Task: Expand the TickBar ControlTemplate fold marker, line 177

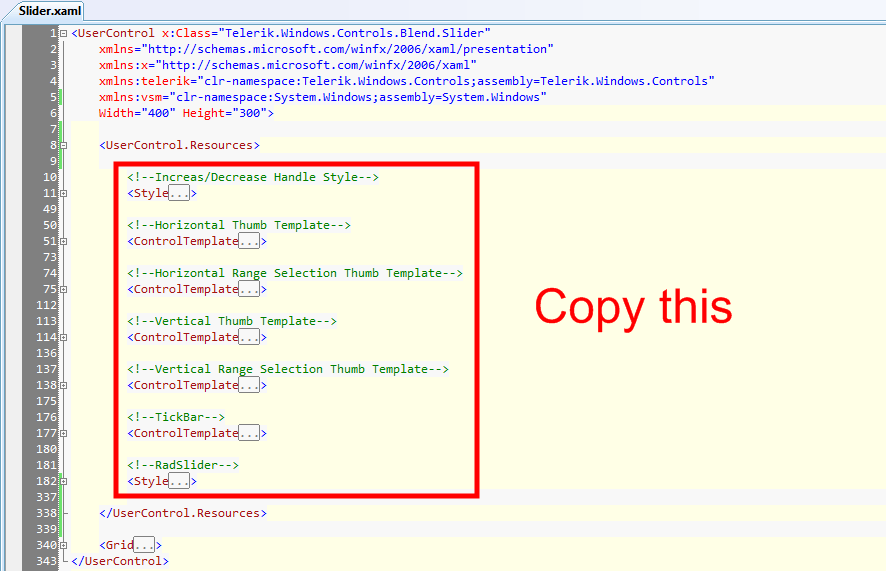Action: coord(64,433)
